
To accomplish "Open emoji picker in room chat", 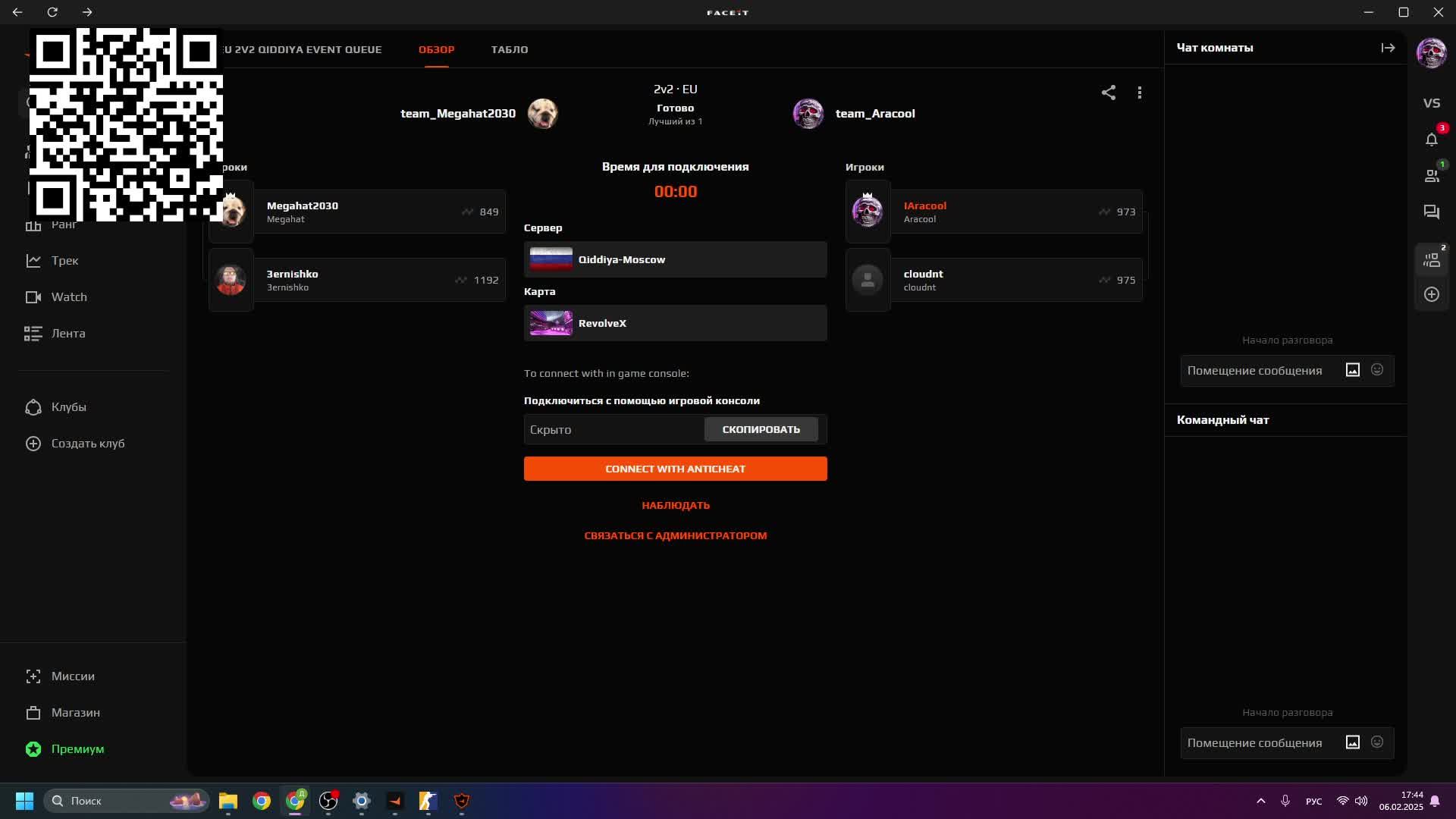I will coord(1376,370).
